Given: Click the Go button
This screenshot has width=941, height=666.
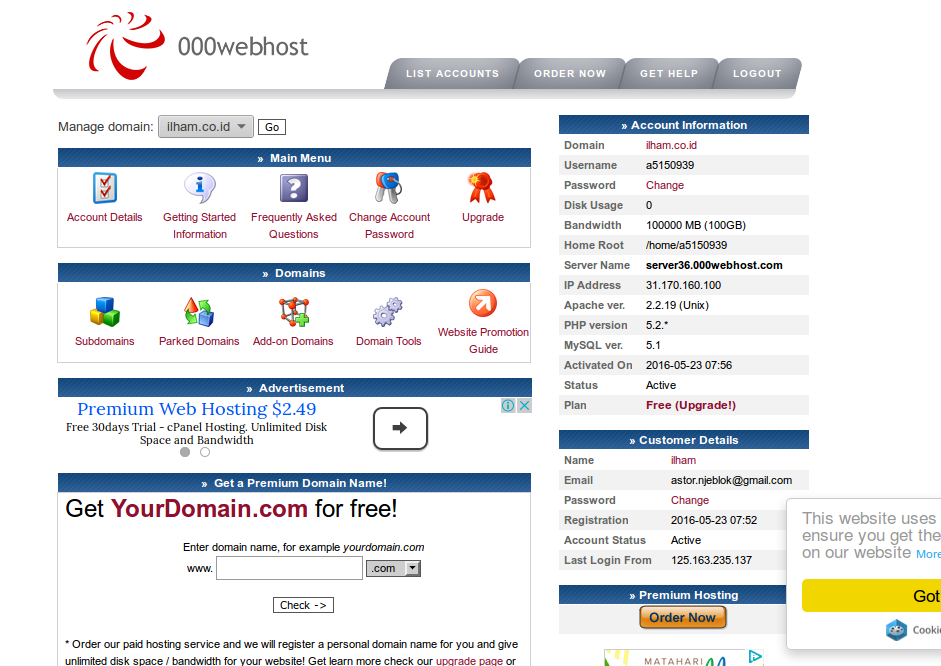Looking at the screenshot, I should point(272,127).
